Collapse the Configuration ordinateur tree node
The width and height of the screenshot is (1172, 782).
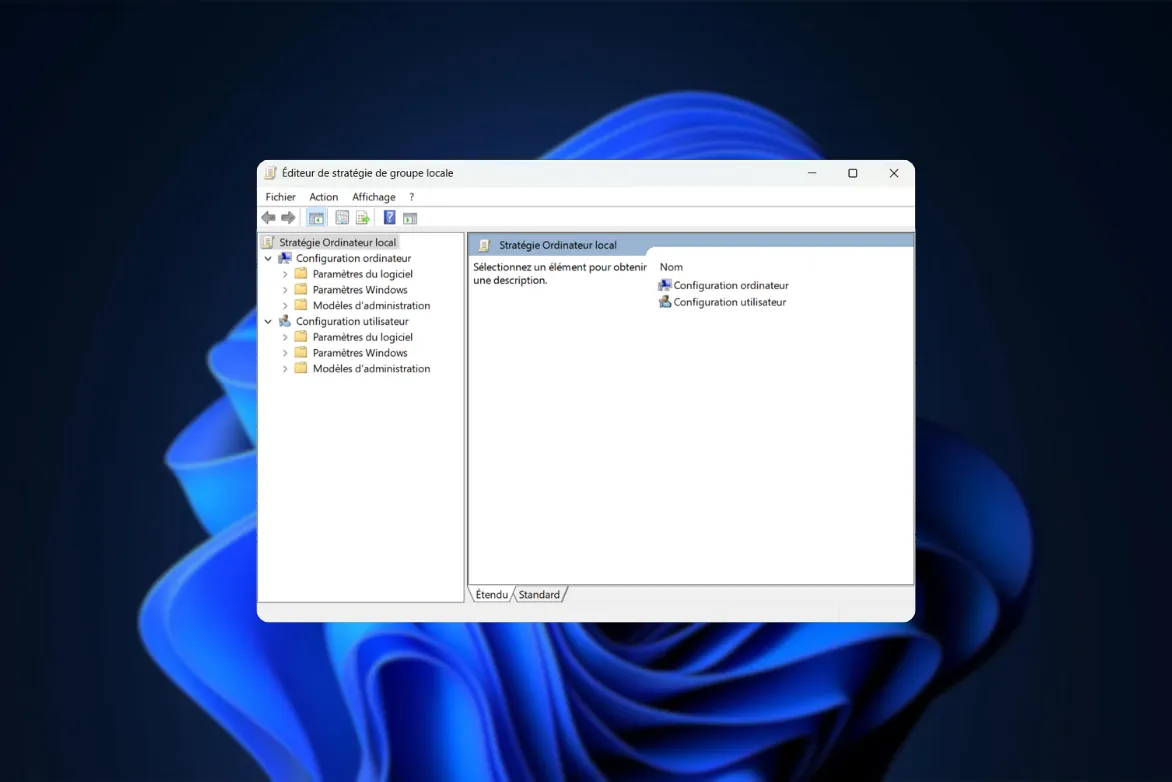pos(268,258)
